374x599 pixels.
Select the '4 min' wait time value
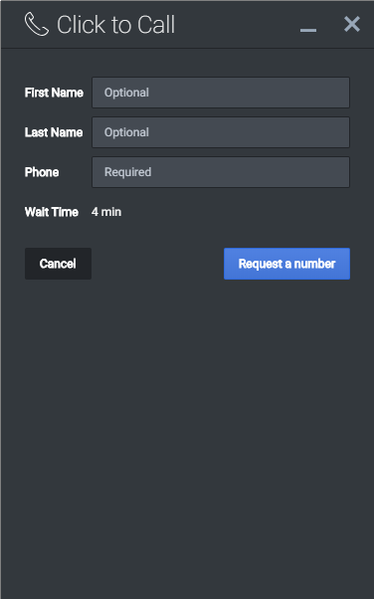106,212
